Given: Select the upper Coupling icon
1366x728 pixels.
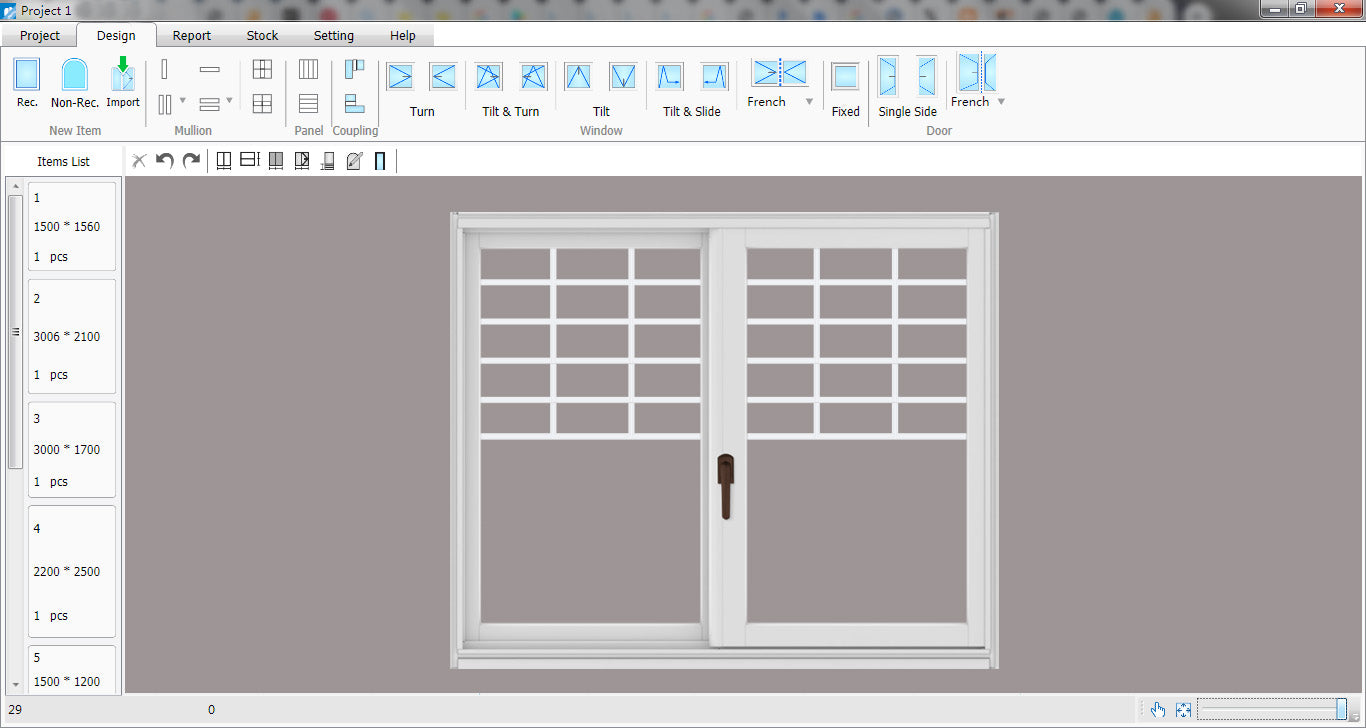Looking at the screenshot, I should tap(355, 69).
